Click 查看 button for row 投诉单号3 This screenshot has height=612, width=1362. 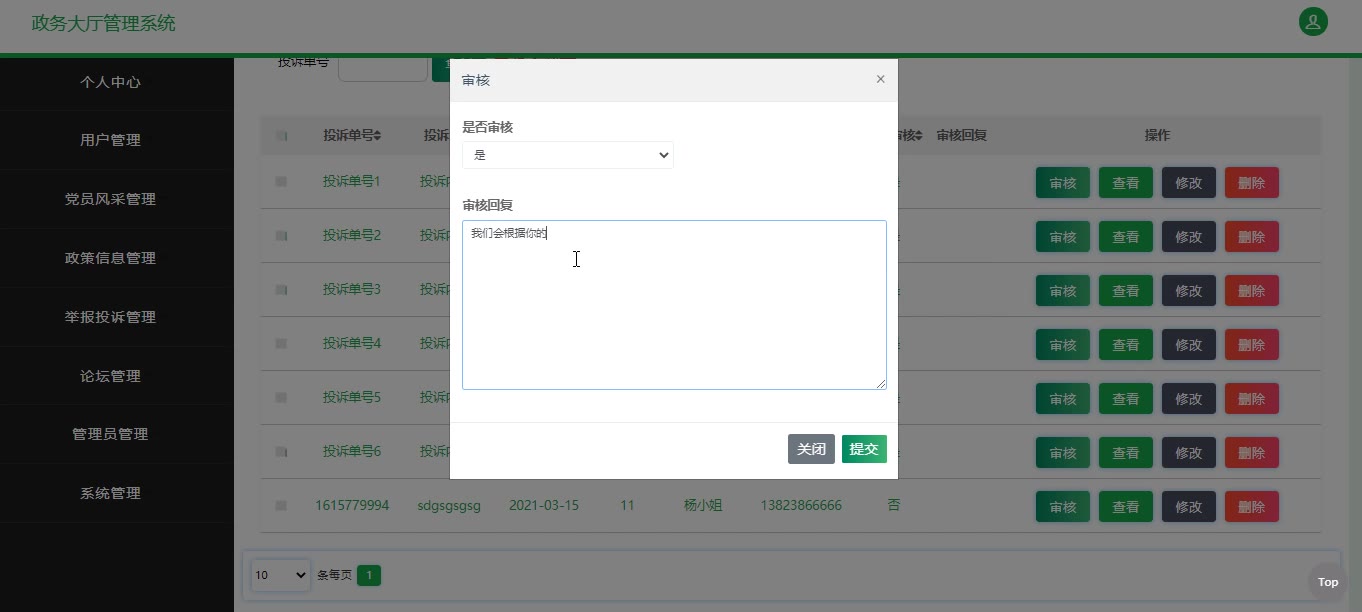[1126, 291]
